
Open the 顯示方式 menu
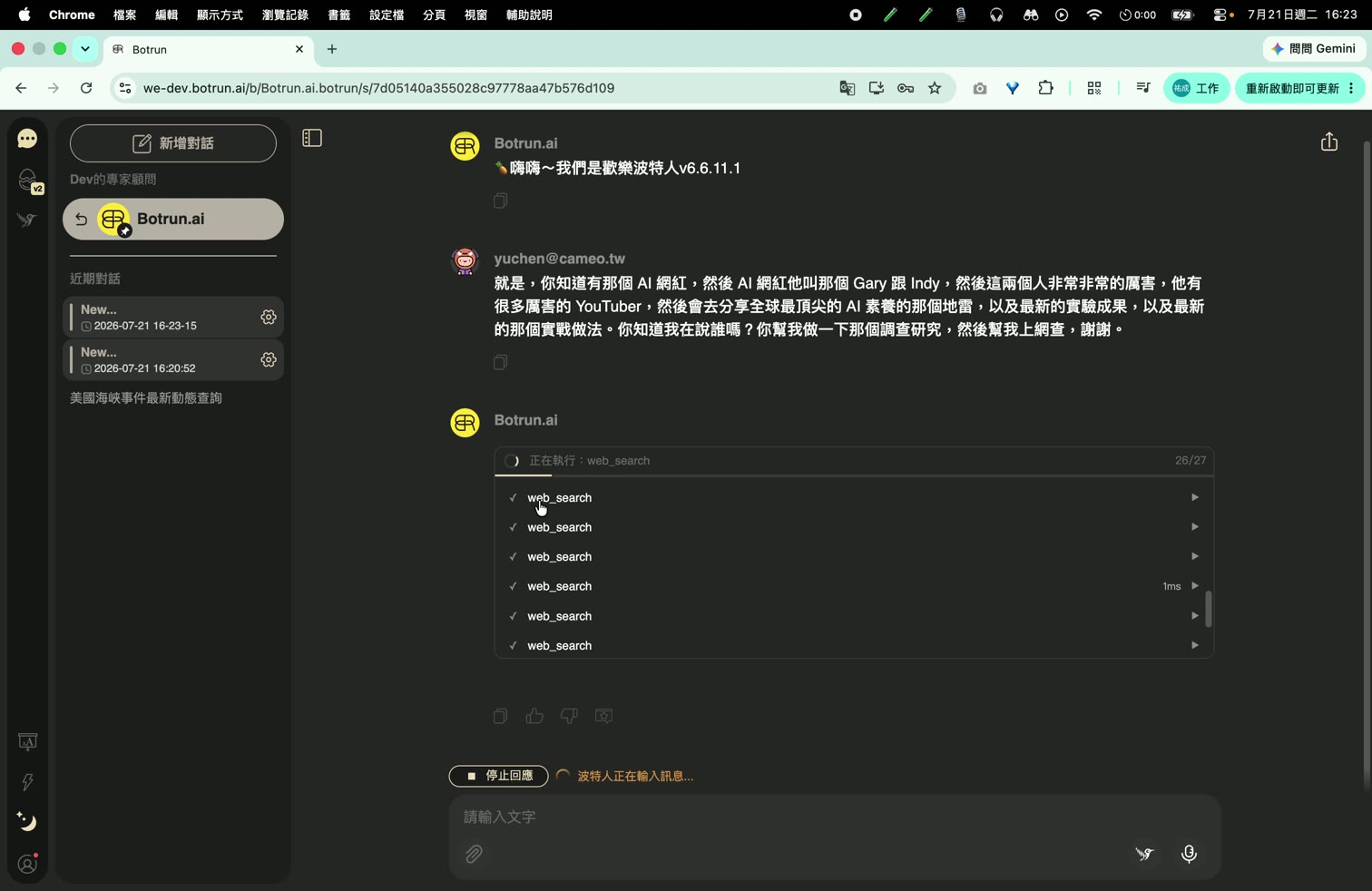(220, 15)
